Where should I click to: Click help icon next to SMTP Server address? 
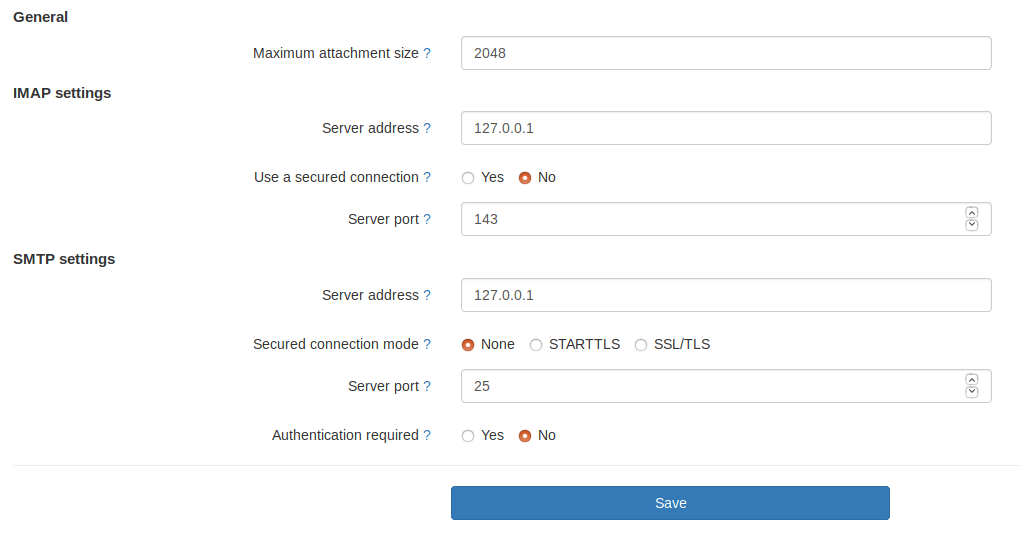(427, 295)
